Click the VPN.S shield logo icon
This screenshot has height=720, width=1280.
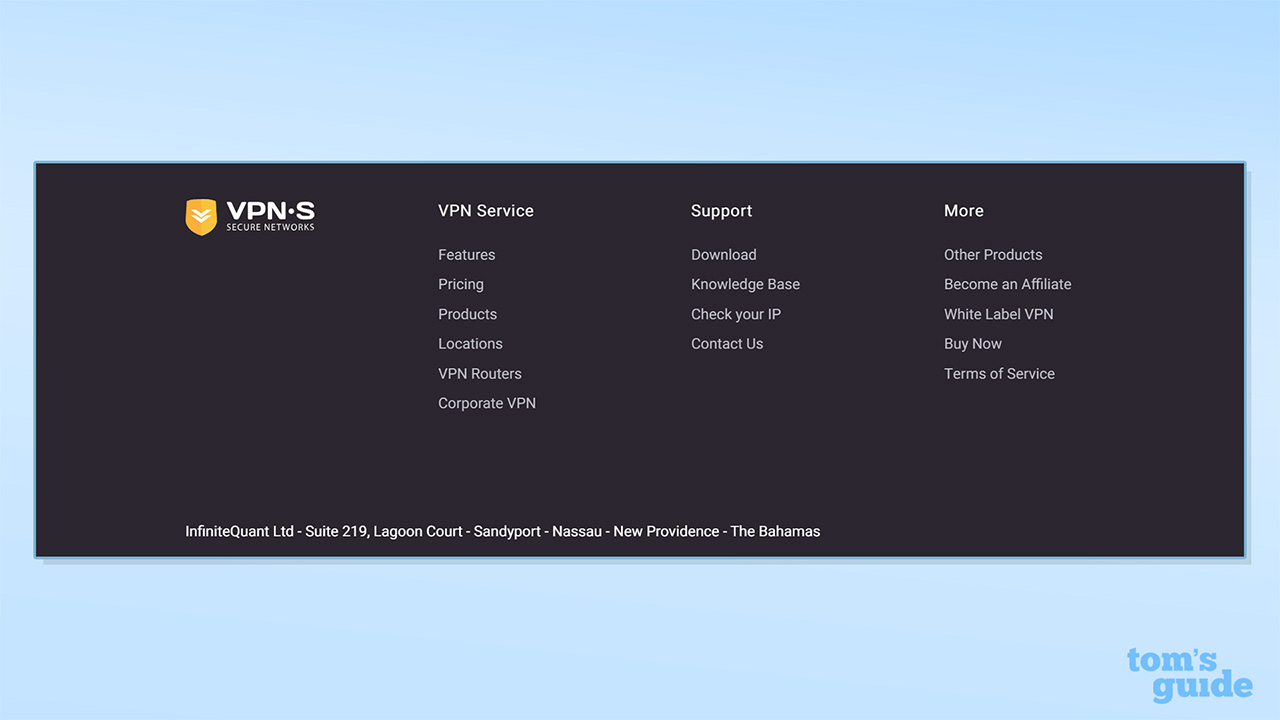pyautogui.click(x=201, y=217)
